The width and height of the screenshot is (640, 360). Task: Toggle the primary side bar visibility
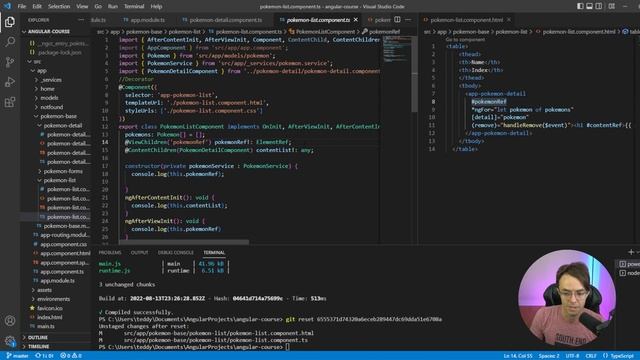click(x=580, y=6)
